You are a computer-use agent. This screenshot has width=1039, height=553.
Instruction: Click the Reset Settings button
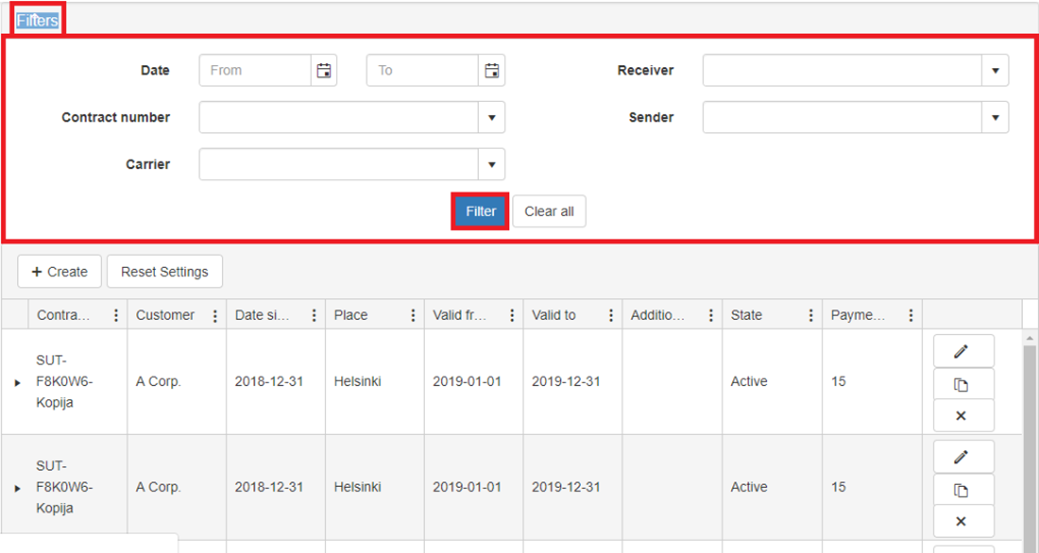164,272
